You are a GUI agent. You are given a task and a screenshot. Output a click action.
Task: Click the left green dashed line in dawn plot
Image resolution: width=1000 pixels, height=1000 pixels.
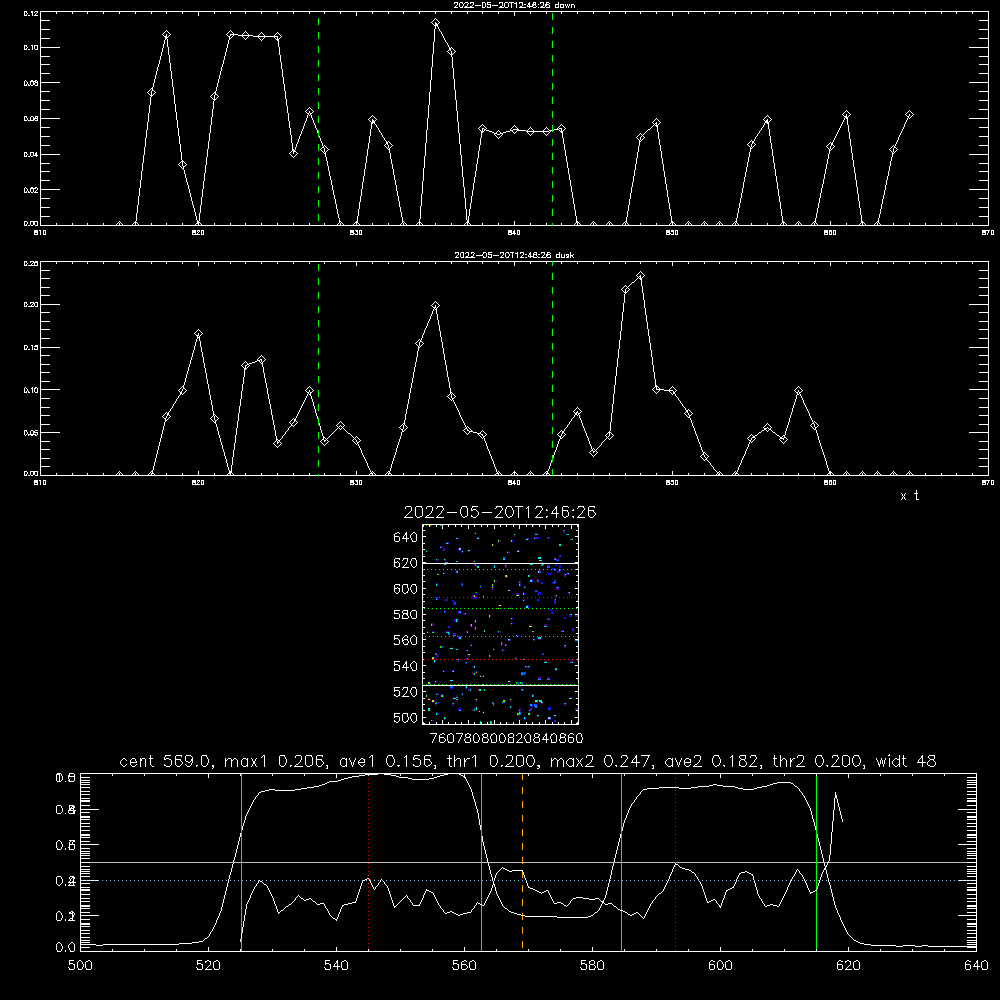[318, 119]
